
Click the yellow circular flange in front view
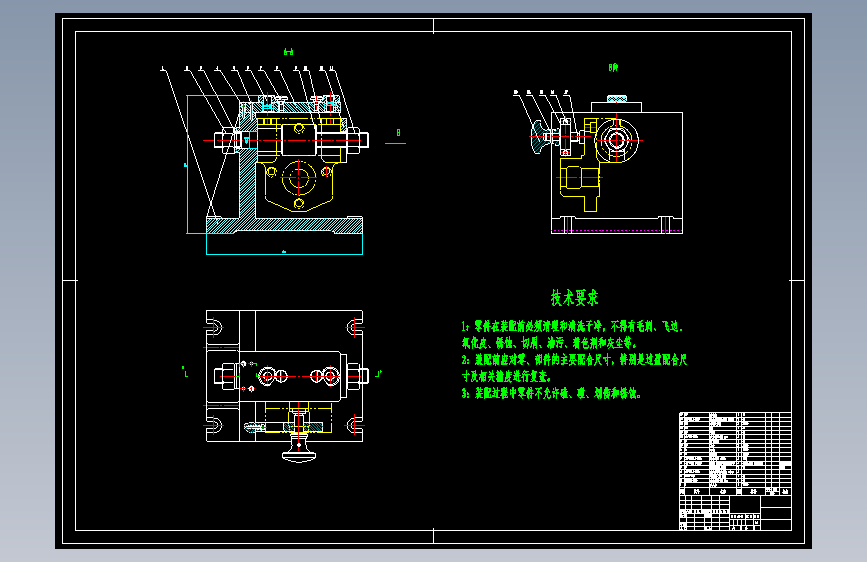point(299,178)
